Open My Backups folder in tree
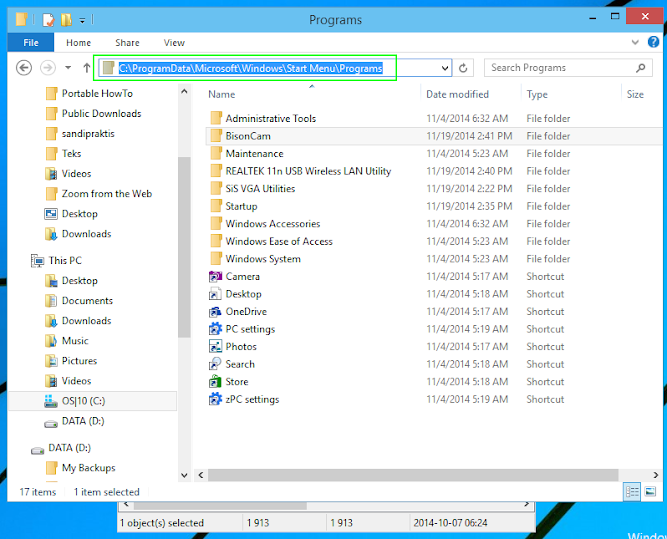 pos(88,468)
